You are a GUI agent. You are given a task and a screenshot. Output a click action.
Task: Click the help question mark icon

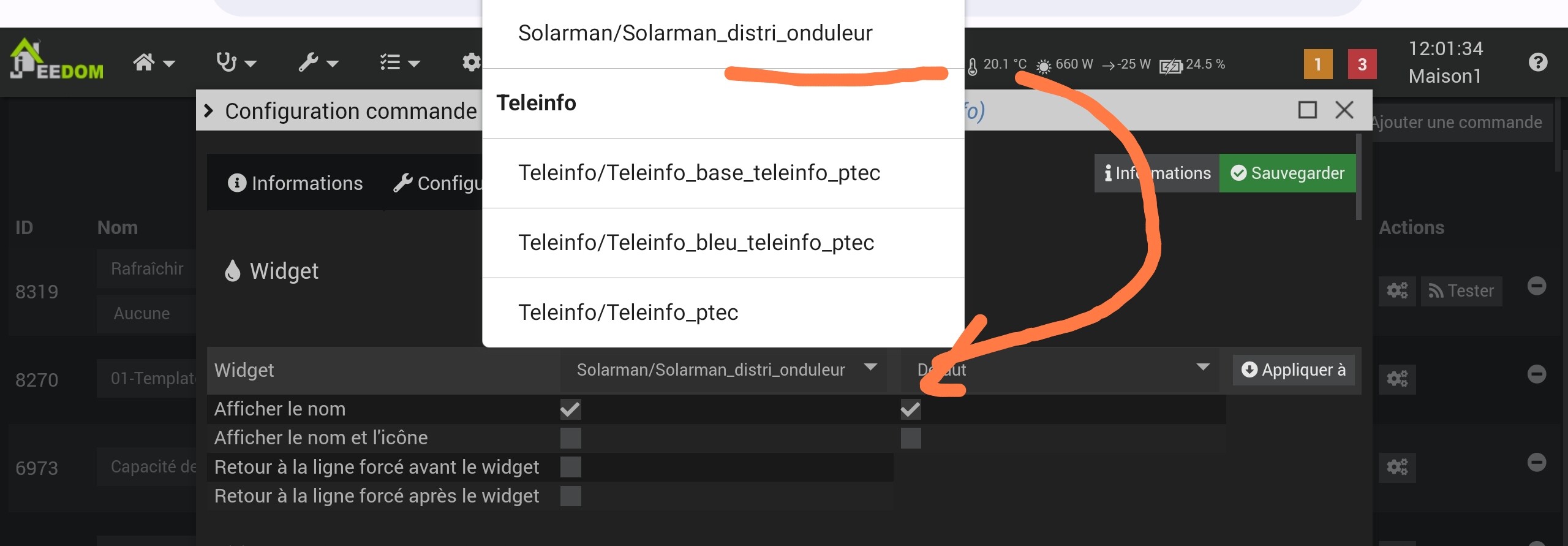point(1537,63)
